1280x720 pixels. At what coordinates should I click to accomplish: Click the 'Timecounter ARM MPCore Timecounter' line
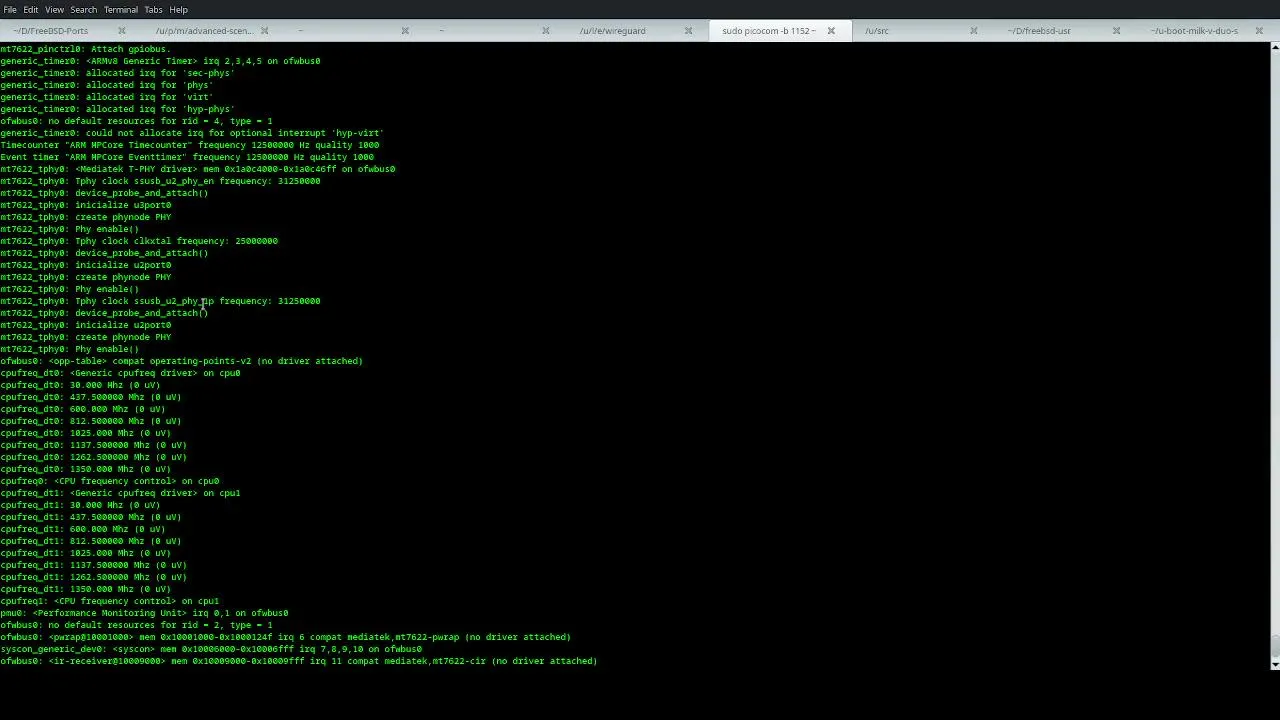coord(189,145)
